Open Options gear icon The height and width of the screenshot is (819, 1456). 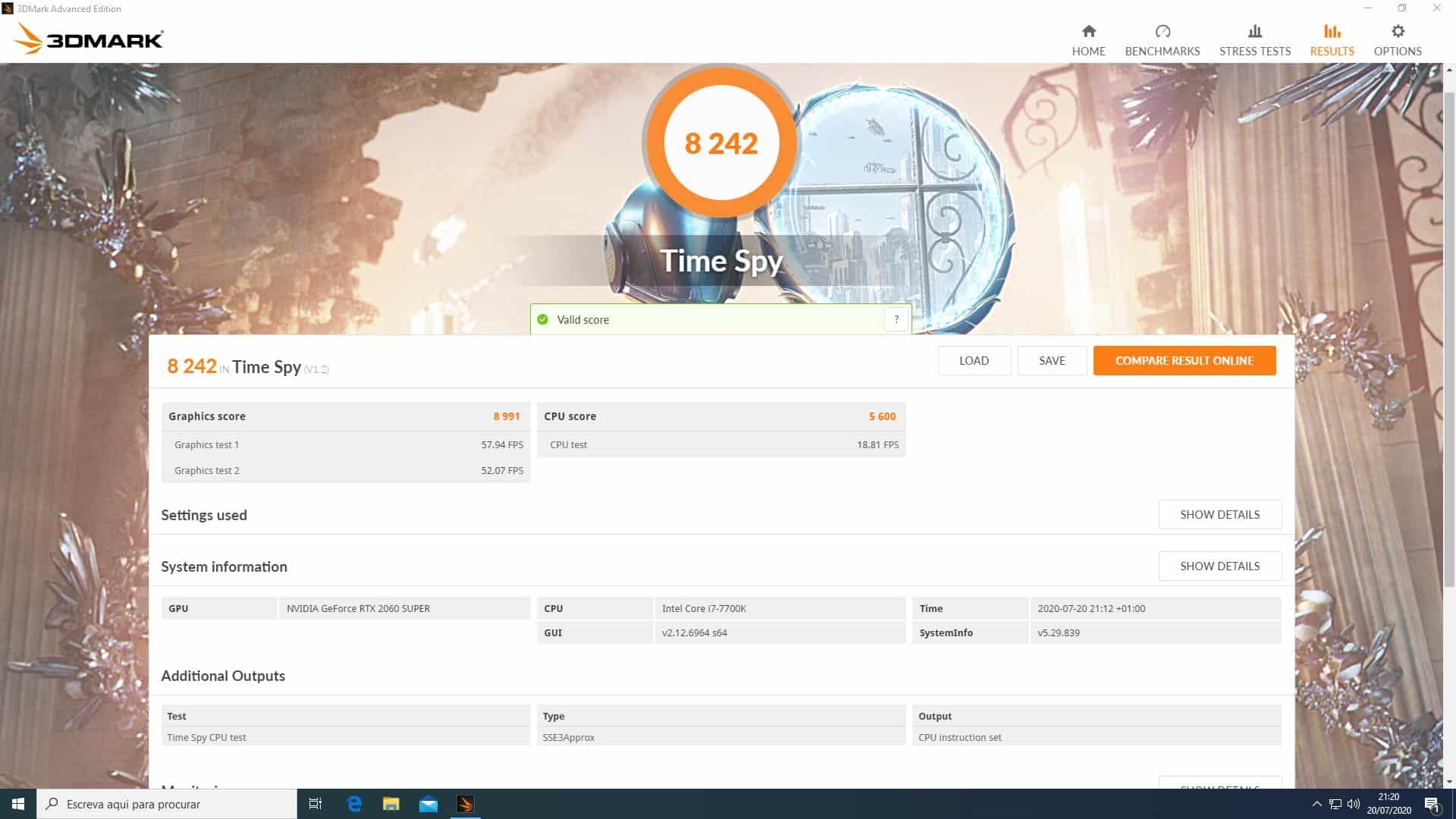click(x=1397, y=31)
